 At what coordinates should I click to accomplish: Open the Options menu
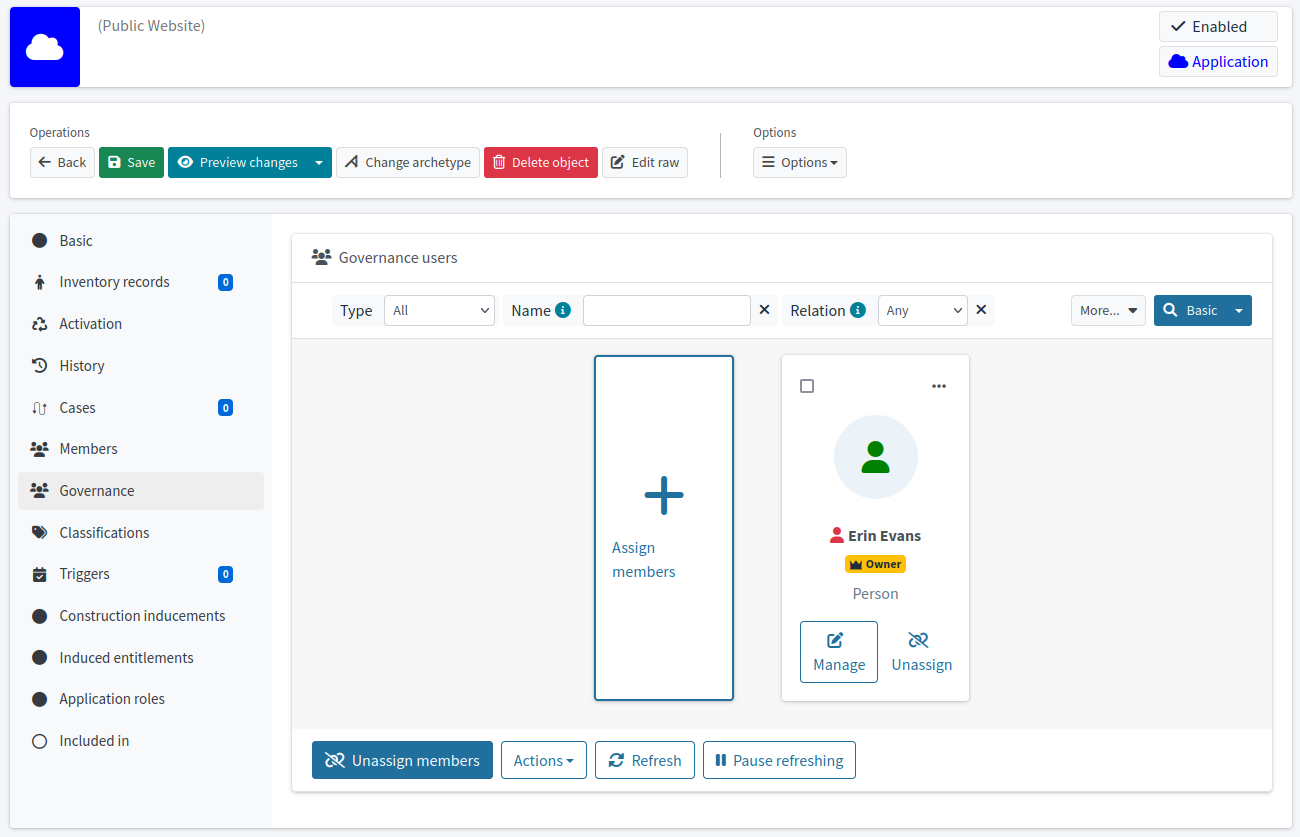point(800,162)
